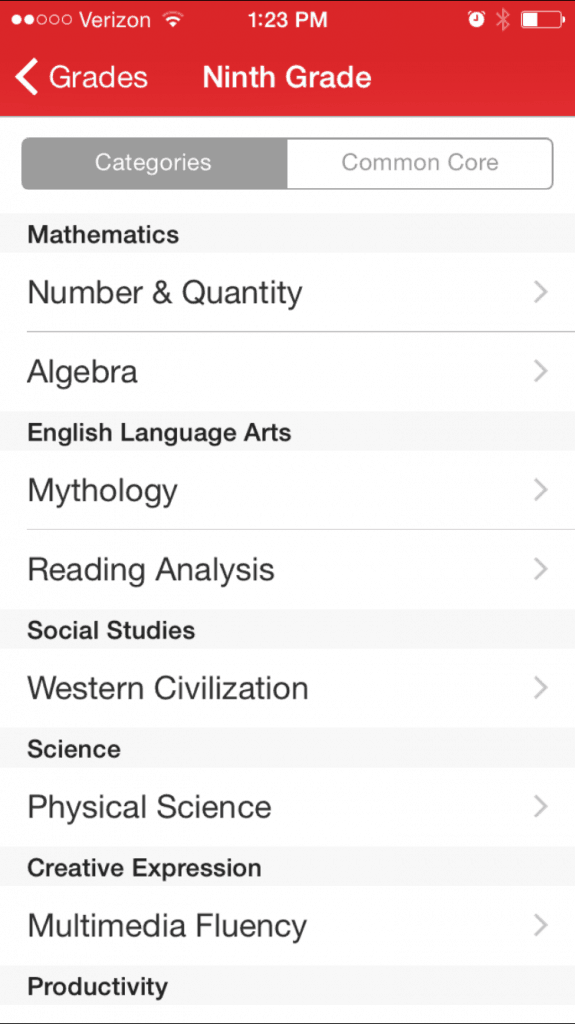Select the Categories segment

tap(154, 163)
